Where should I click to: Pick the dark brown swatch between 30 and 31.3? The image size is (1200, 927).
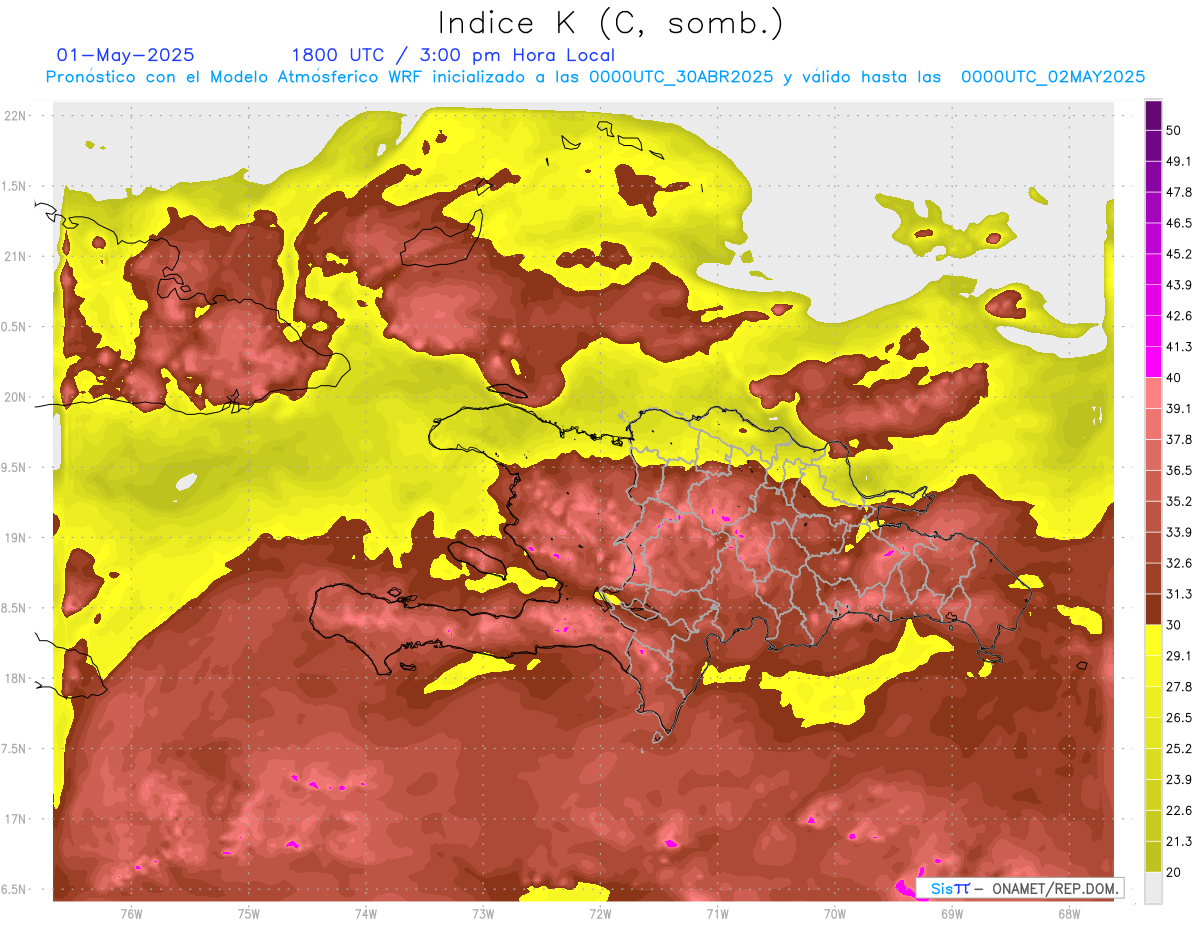[x=1153, y=610]
